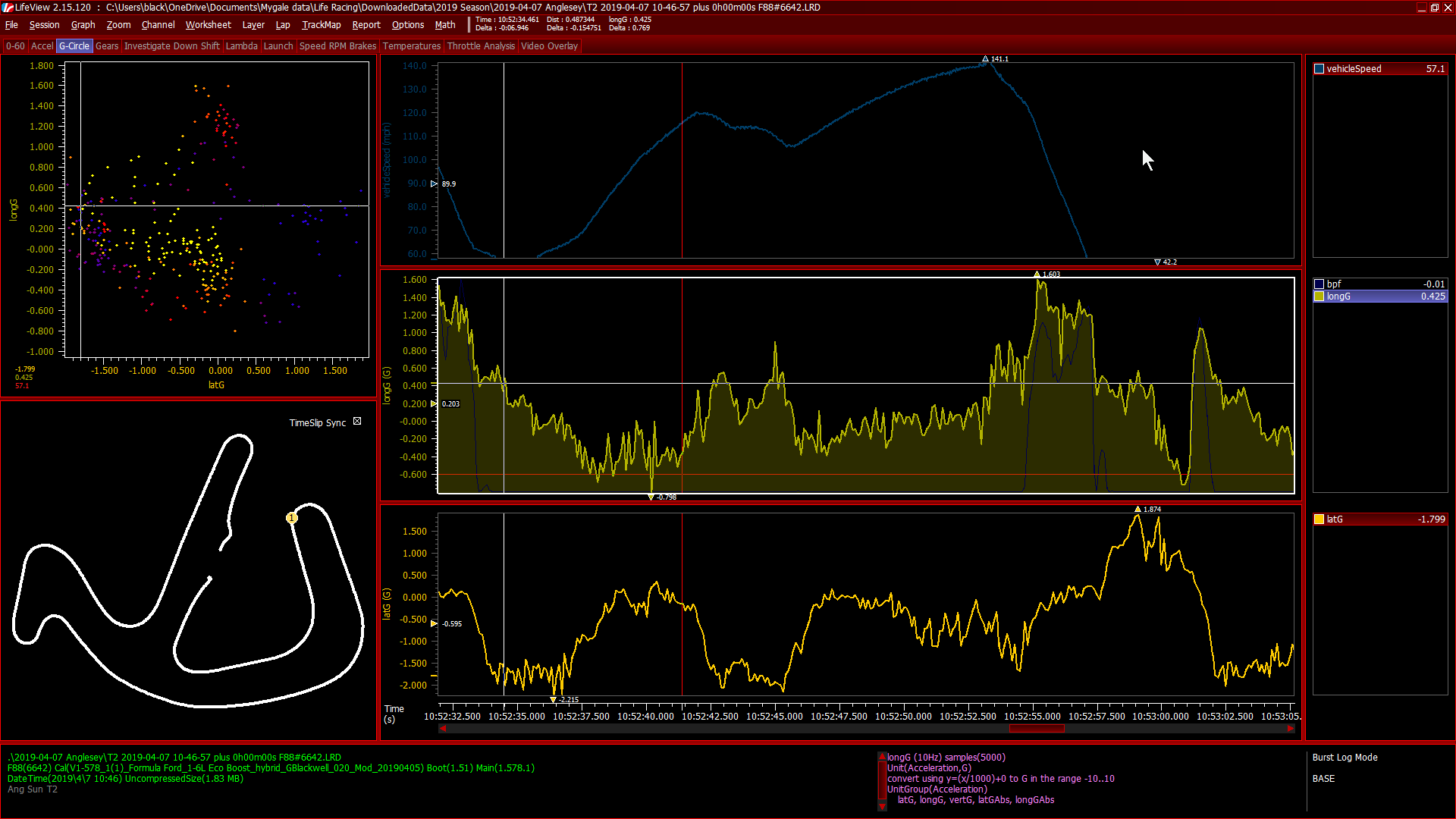This screenshot has width=1456, height=819.
Task: Select the longG legend row
Action: (x=1380, y=297)
